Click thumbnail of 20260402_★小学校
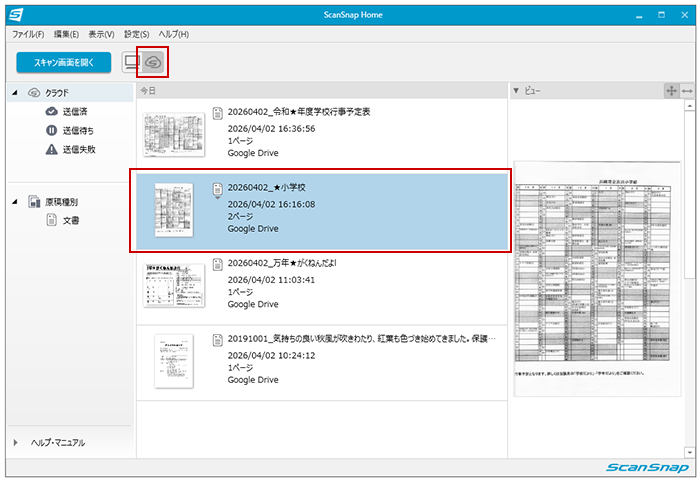Viewport: 700px width, 480px height. (x=174, y=210)
